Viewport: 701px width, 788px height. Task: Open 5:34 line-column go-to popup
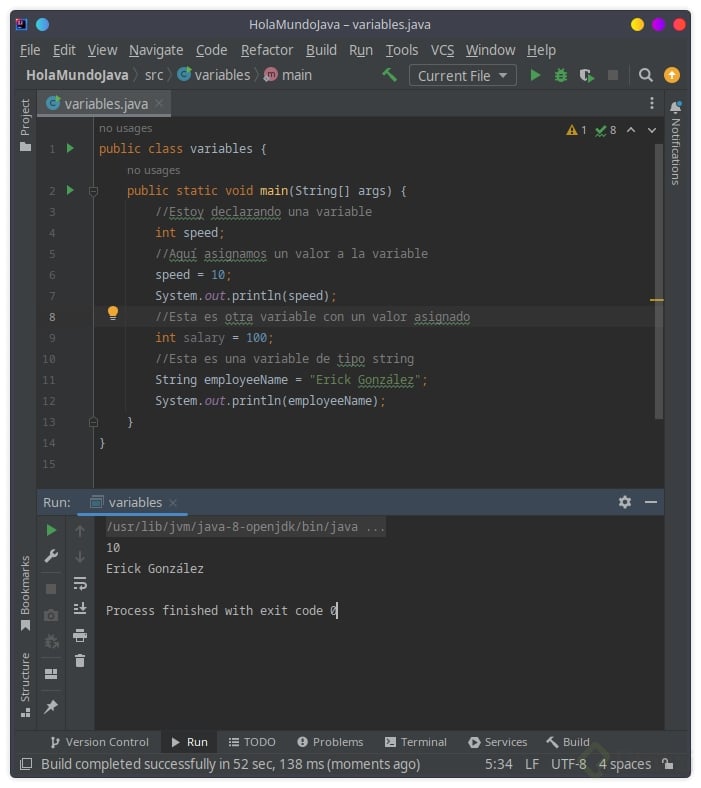tap(498, 764)
